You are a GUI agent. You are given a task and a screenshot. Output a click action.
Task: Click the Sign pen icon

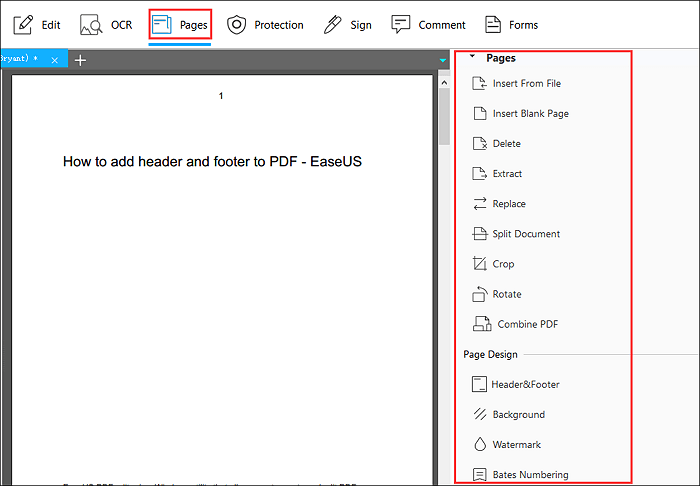[333, 25]
